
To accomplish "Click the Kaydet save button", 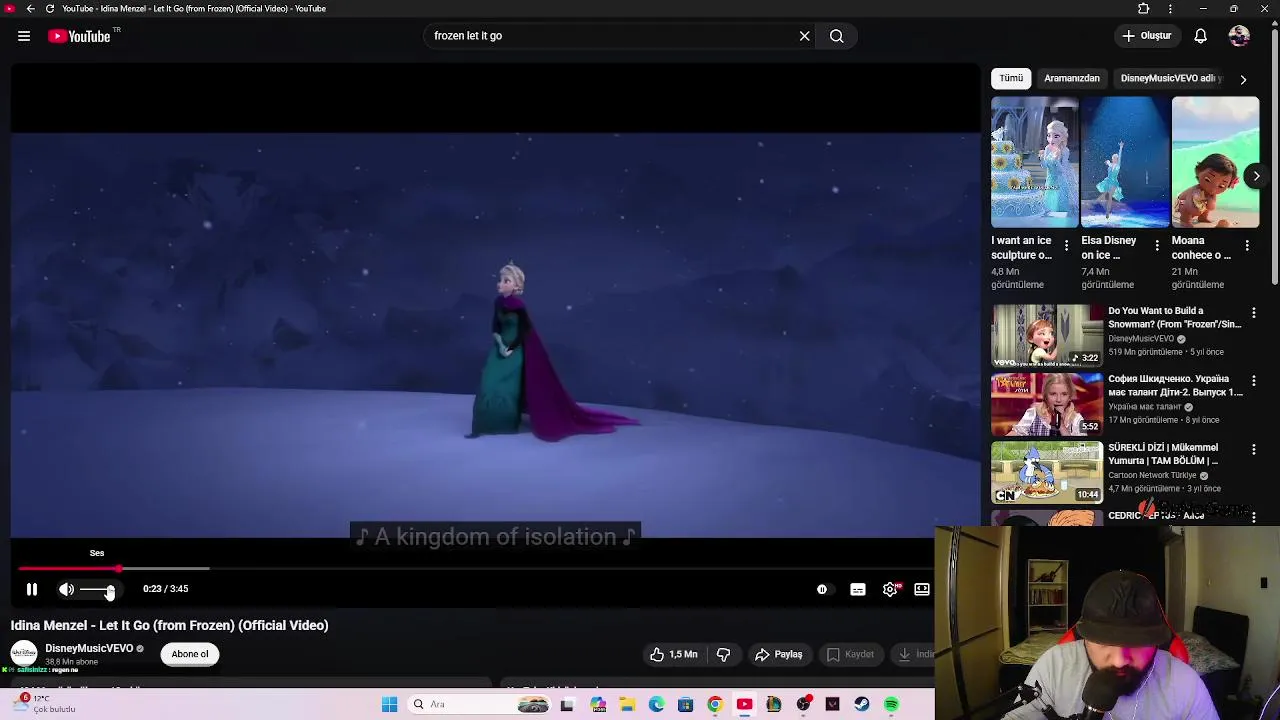I will [x=851, y=654].
